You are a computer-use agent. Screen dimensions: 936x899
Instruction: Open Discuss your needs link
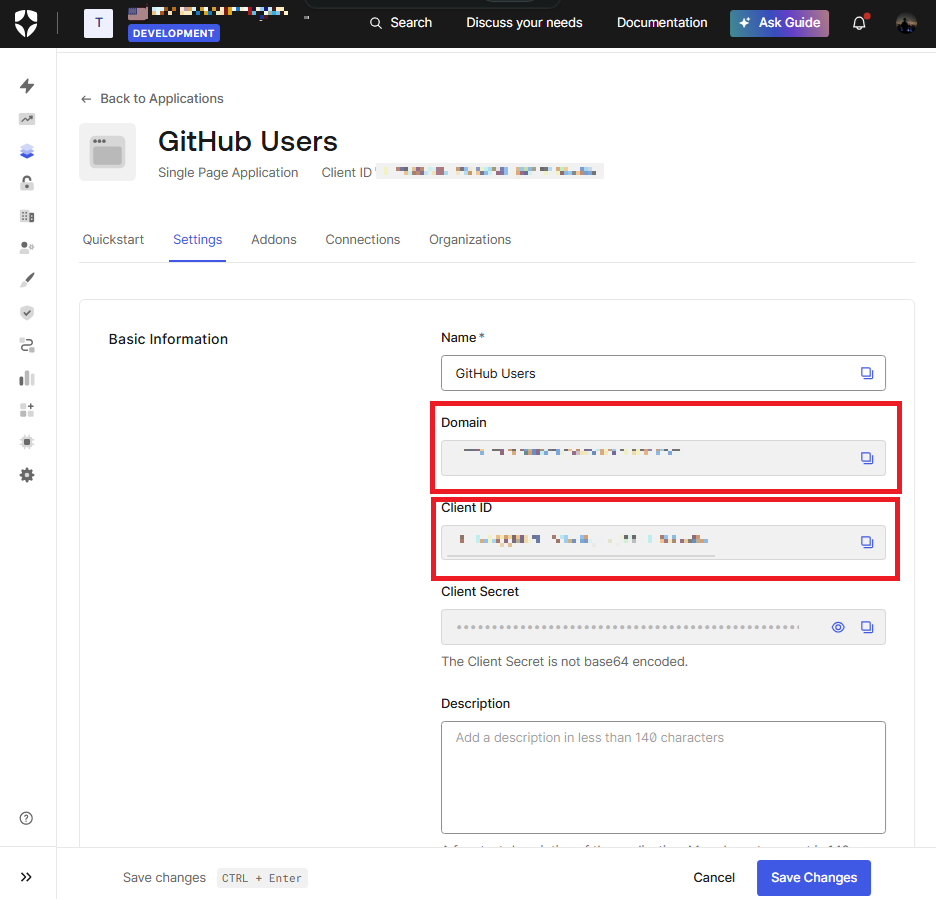pos(524,23)
